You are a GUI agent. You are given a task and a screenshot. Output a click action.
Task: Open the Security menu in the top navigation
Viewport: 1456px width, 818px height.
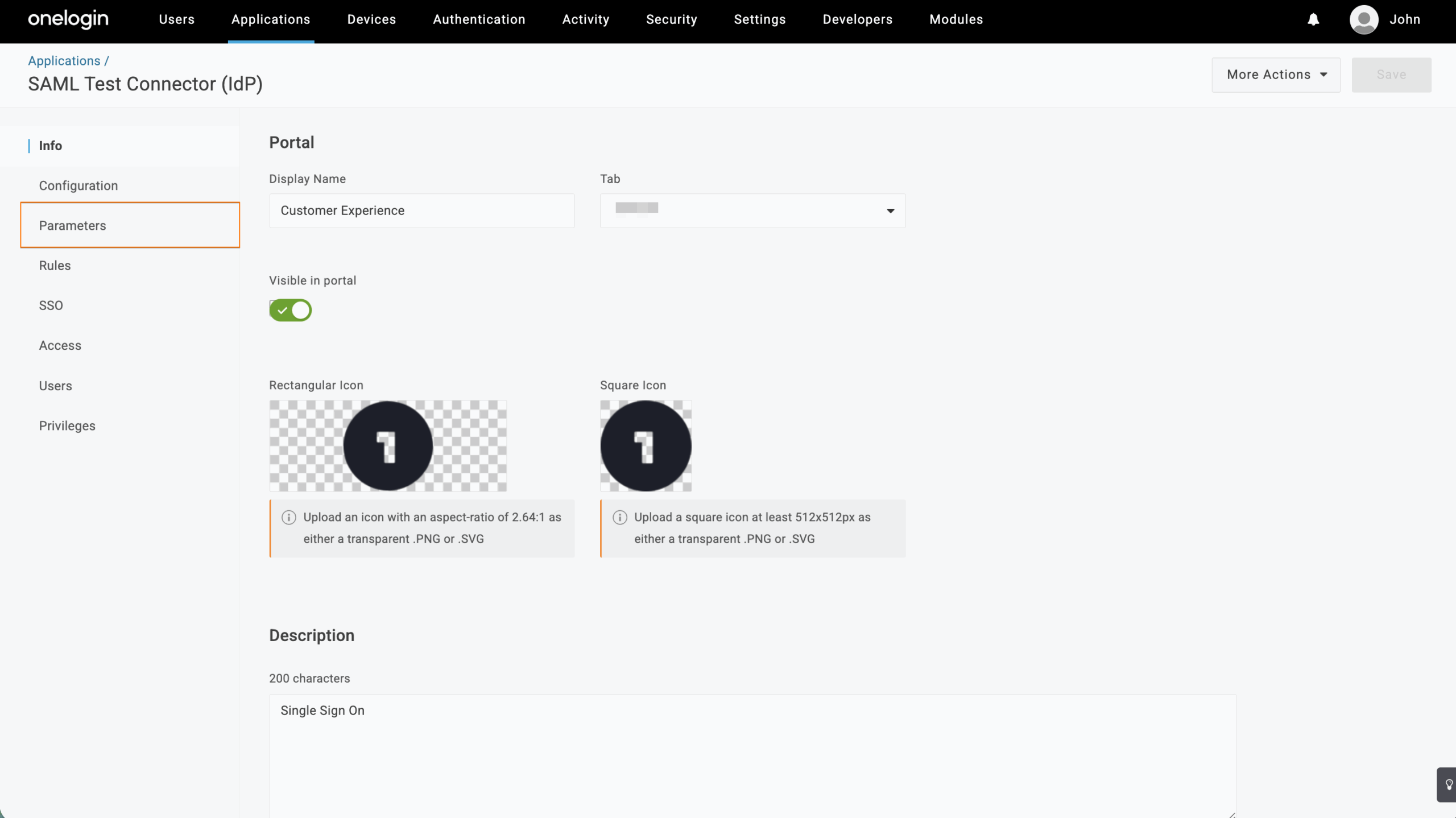671,20
